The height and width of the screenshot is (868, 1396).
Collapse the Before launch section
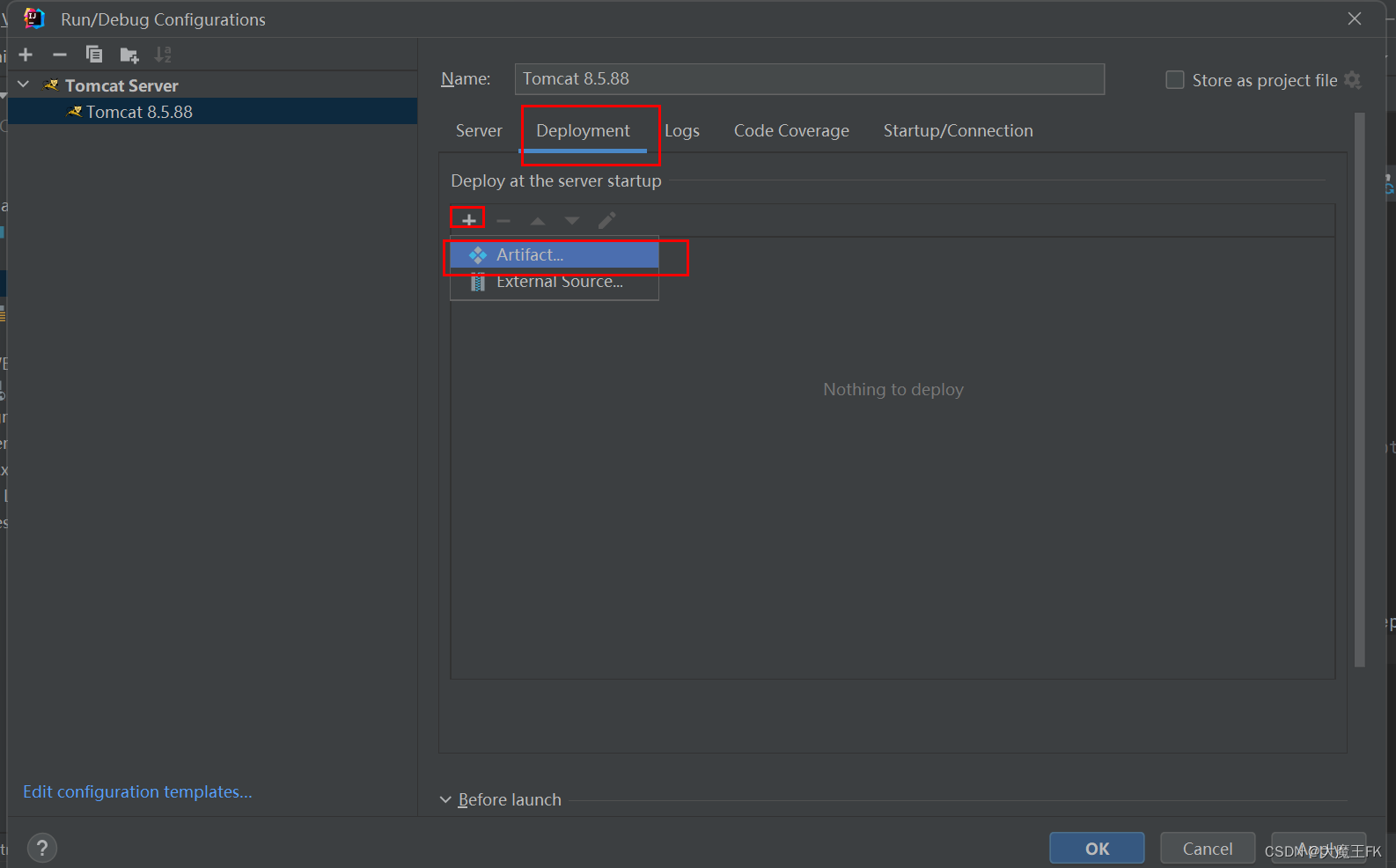(x=445, y=799)
